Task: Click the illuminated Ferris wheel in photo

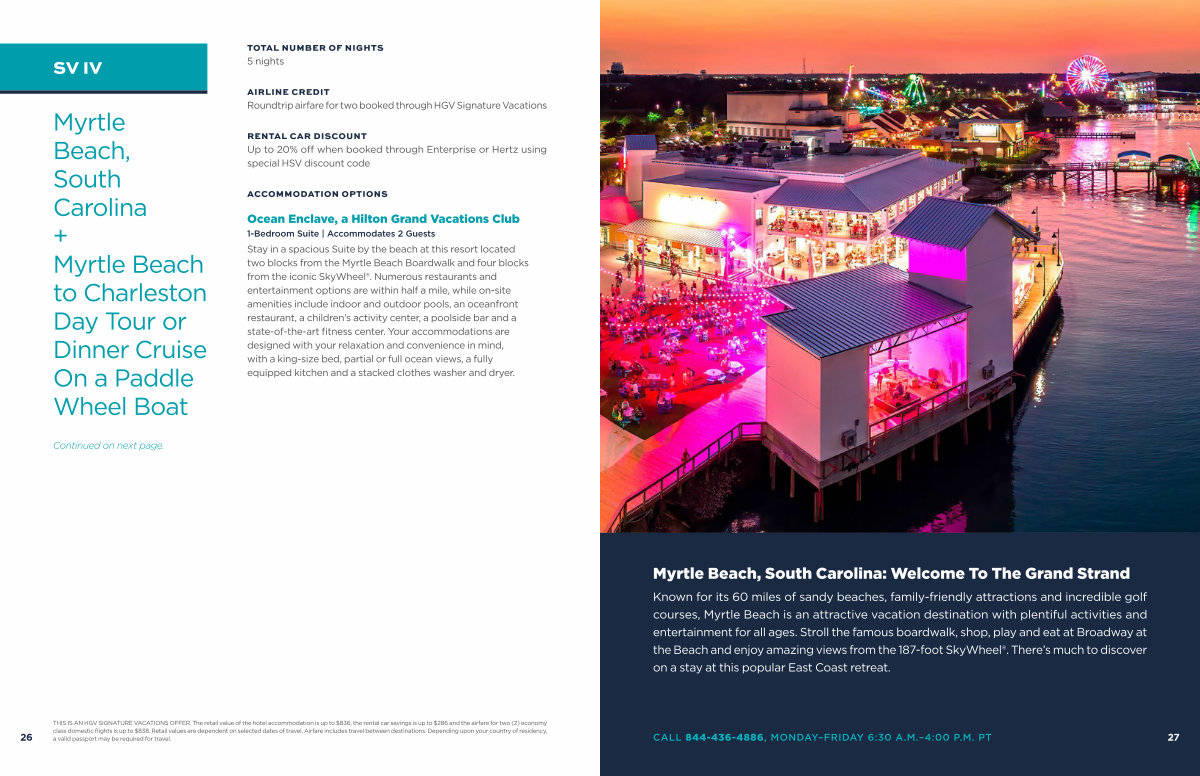Action: [1086, 75]
